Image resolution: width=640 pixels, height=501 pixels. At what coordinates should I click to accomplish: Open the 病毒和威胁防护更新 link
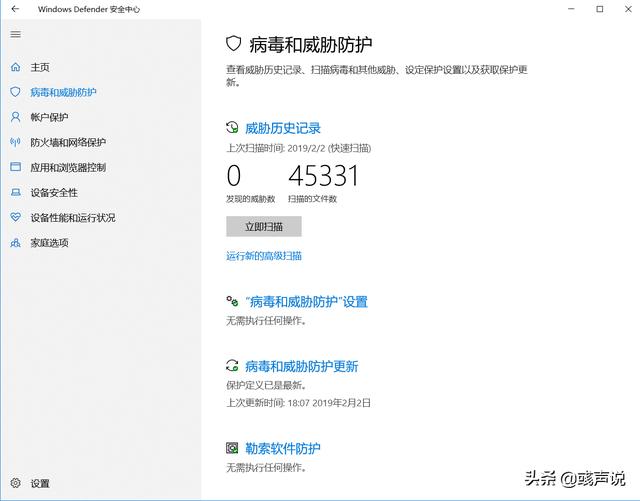click(x=301, y=366)
